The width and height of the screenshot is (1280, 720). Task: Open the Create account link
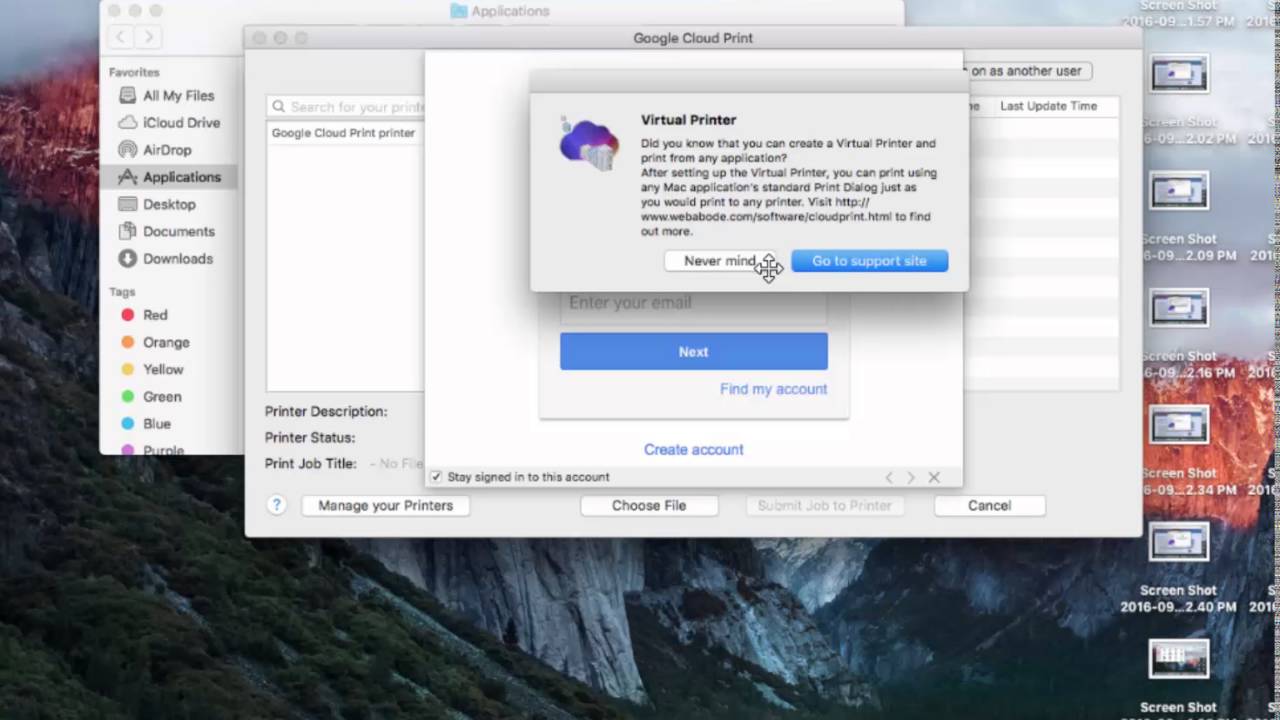693,450
